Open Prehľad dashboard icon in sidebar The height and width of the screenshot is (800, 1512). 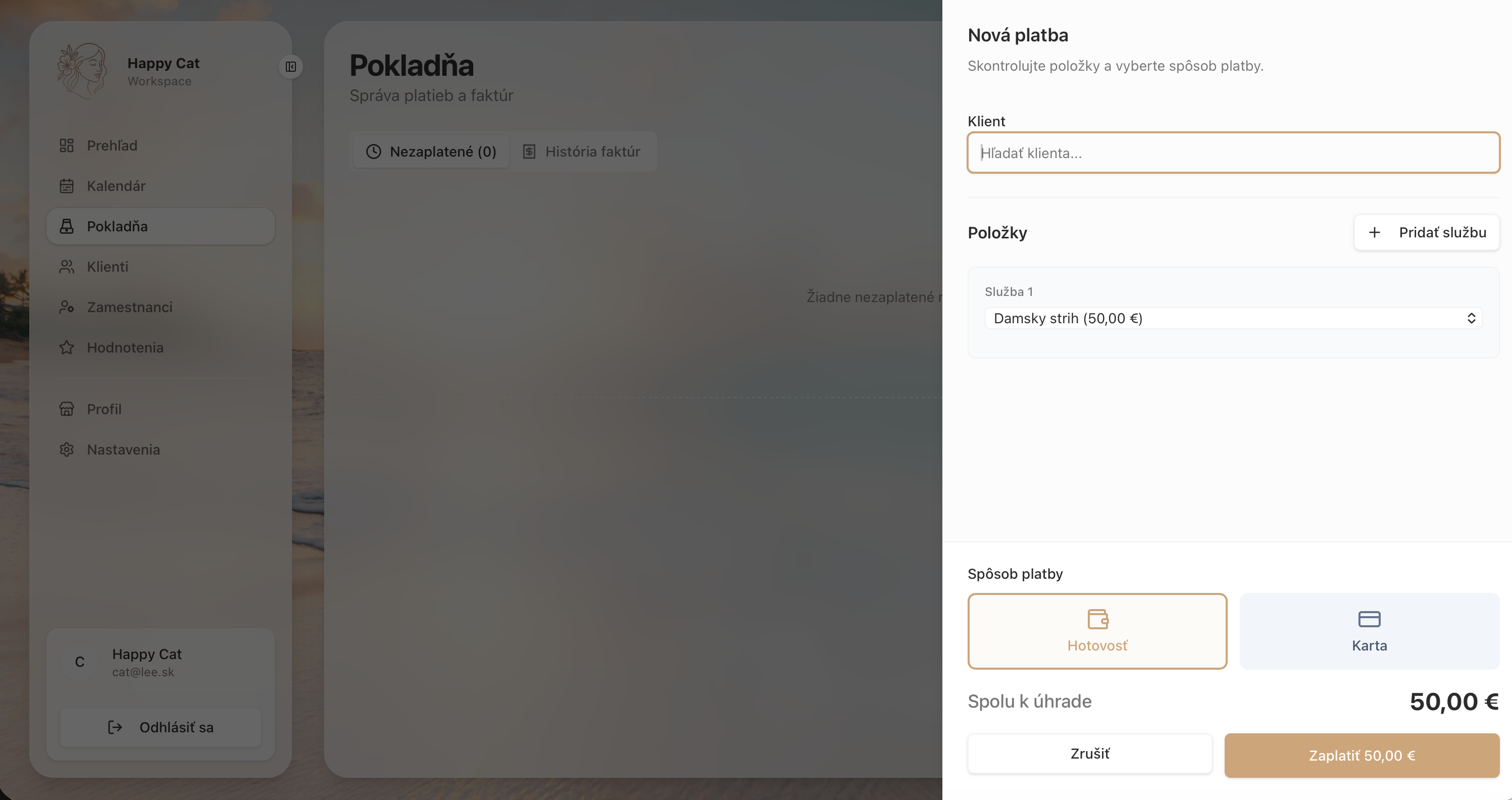[x=66, y=145]
